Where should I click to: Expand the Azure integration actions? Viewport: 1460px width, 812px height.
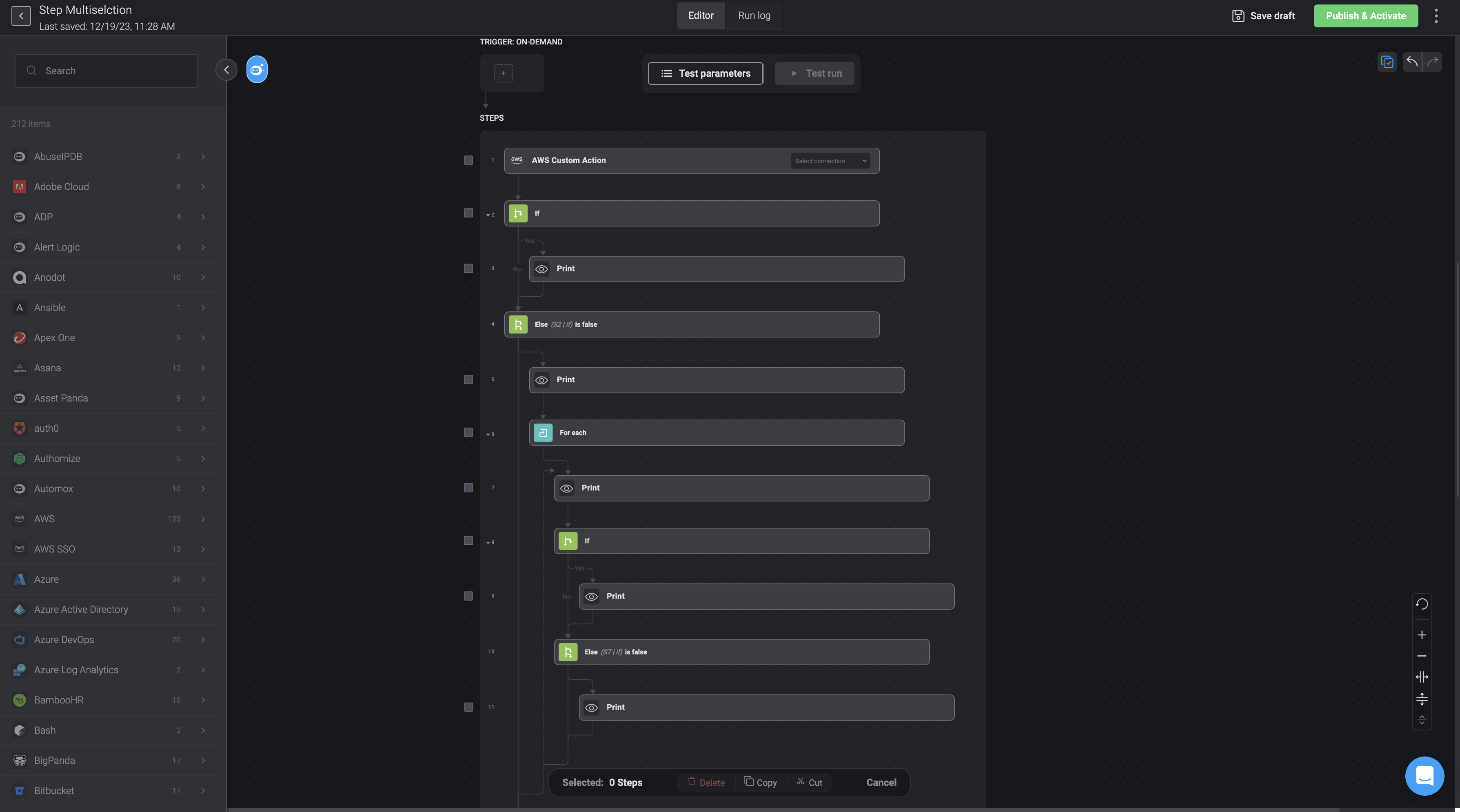click(x=203, y=579)
